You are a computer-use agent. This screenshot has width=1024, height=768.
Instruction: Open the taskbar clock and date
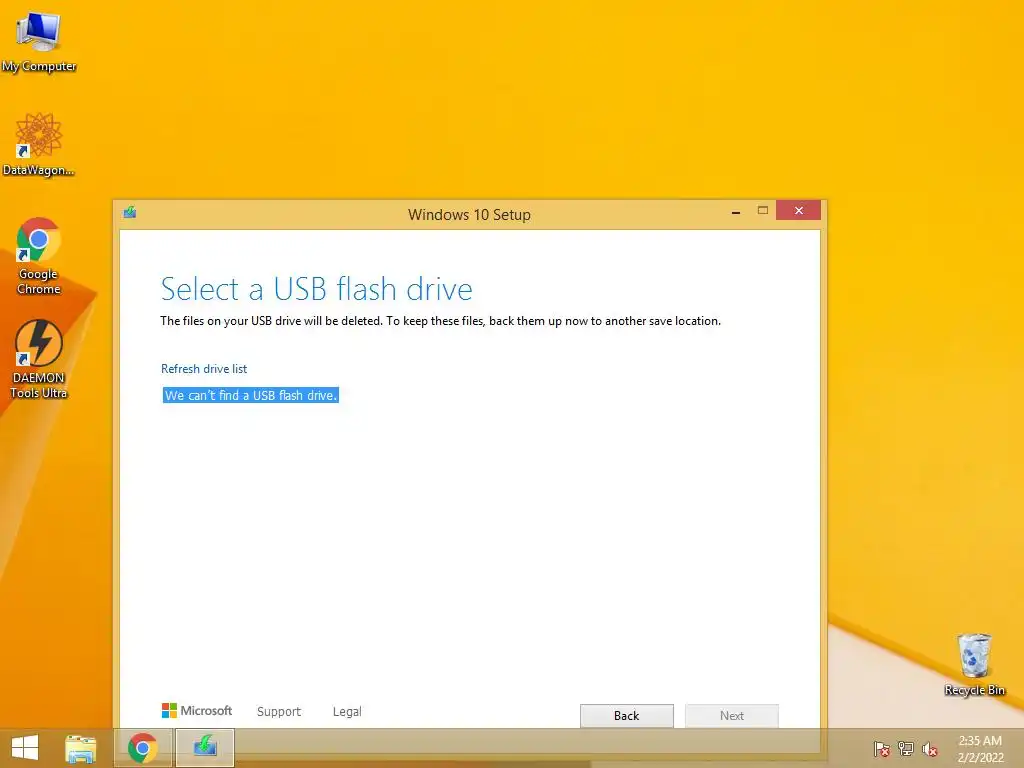(x=980, y=749)
